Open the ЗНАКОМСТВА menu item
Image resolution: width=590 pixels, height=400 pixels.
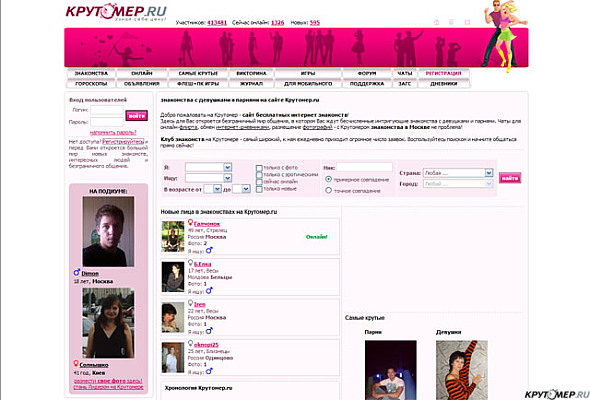point(91,73)
